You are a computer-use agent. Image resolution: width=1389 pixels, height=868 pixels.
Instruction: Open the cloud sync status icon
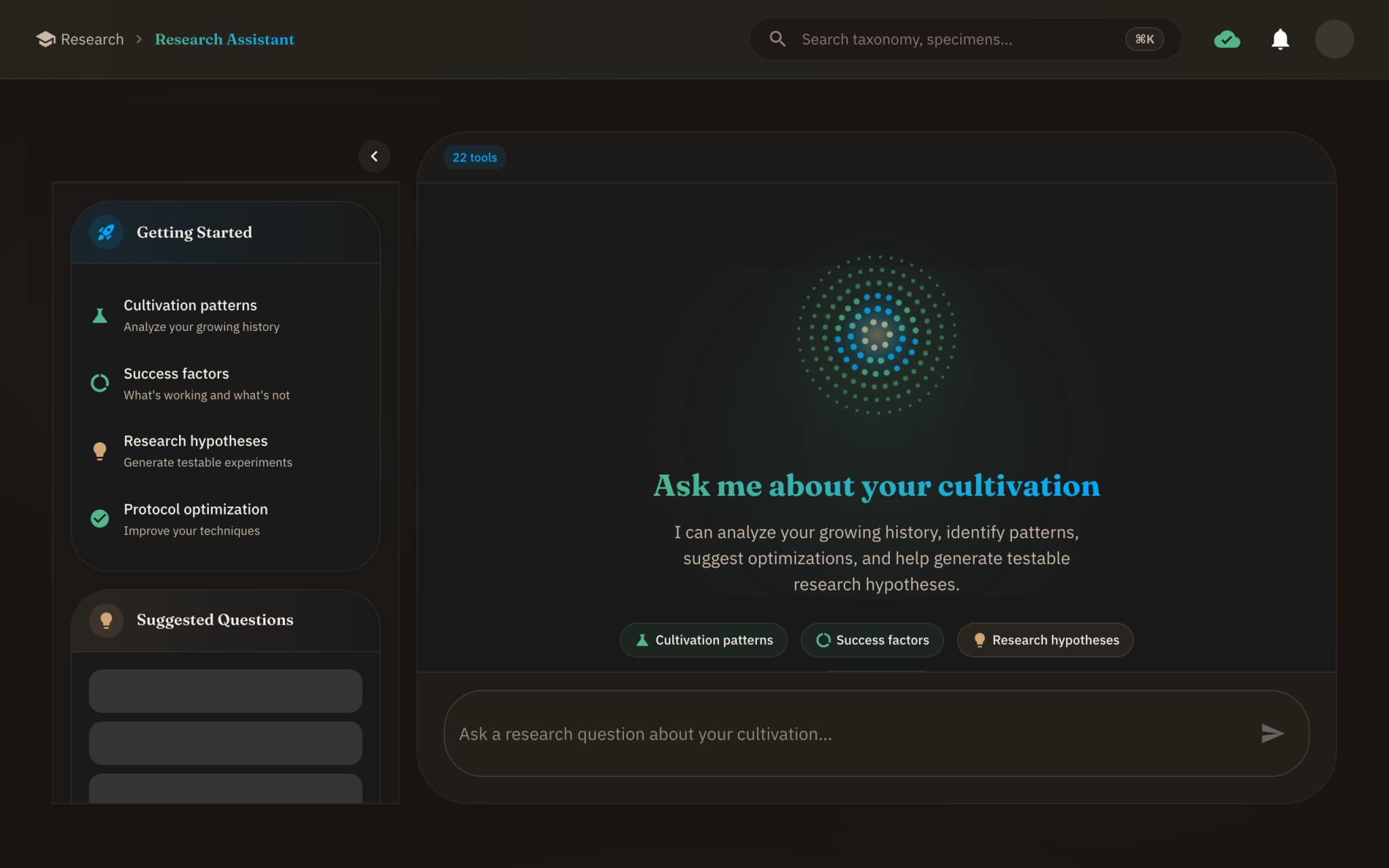(x=1227, y=39)
